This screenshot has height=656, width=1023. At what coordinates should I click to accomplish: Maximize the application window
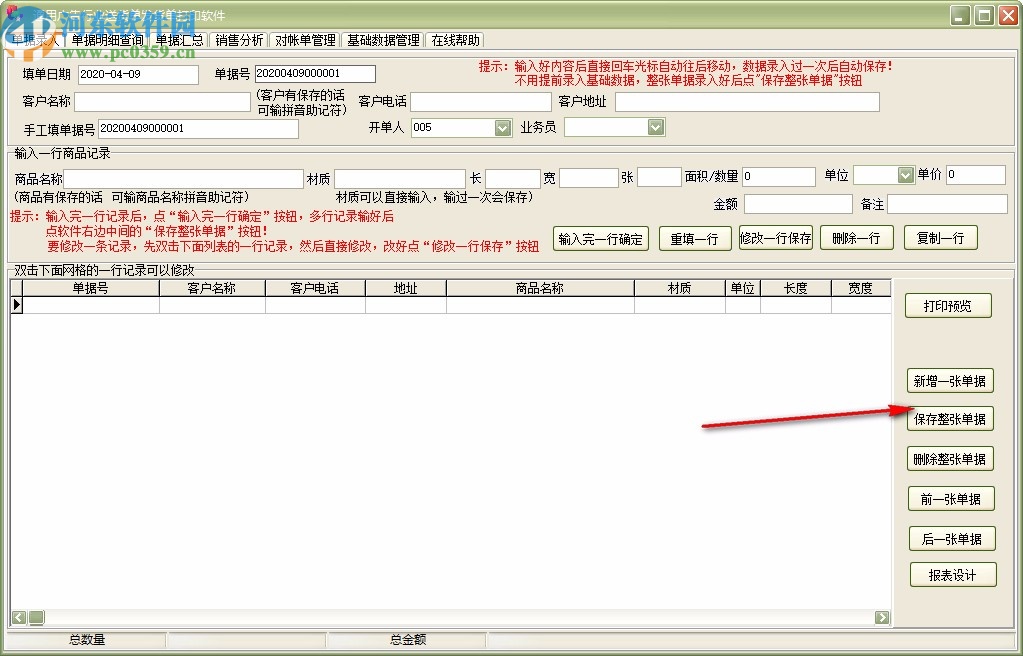tap(984, 15)
